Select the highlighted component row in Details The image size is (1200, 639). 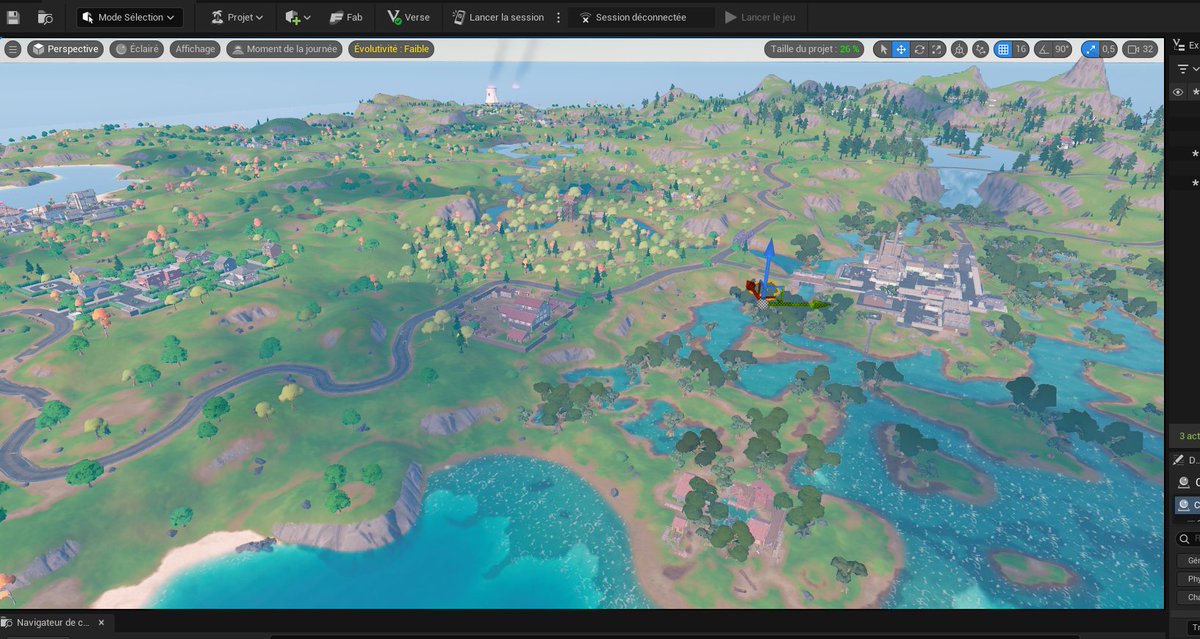coord(1187,505)
